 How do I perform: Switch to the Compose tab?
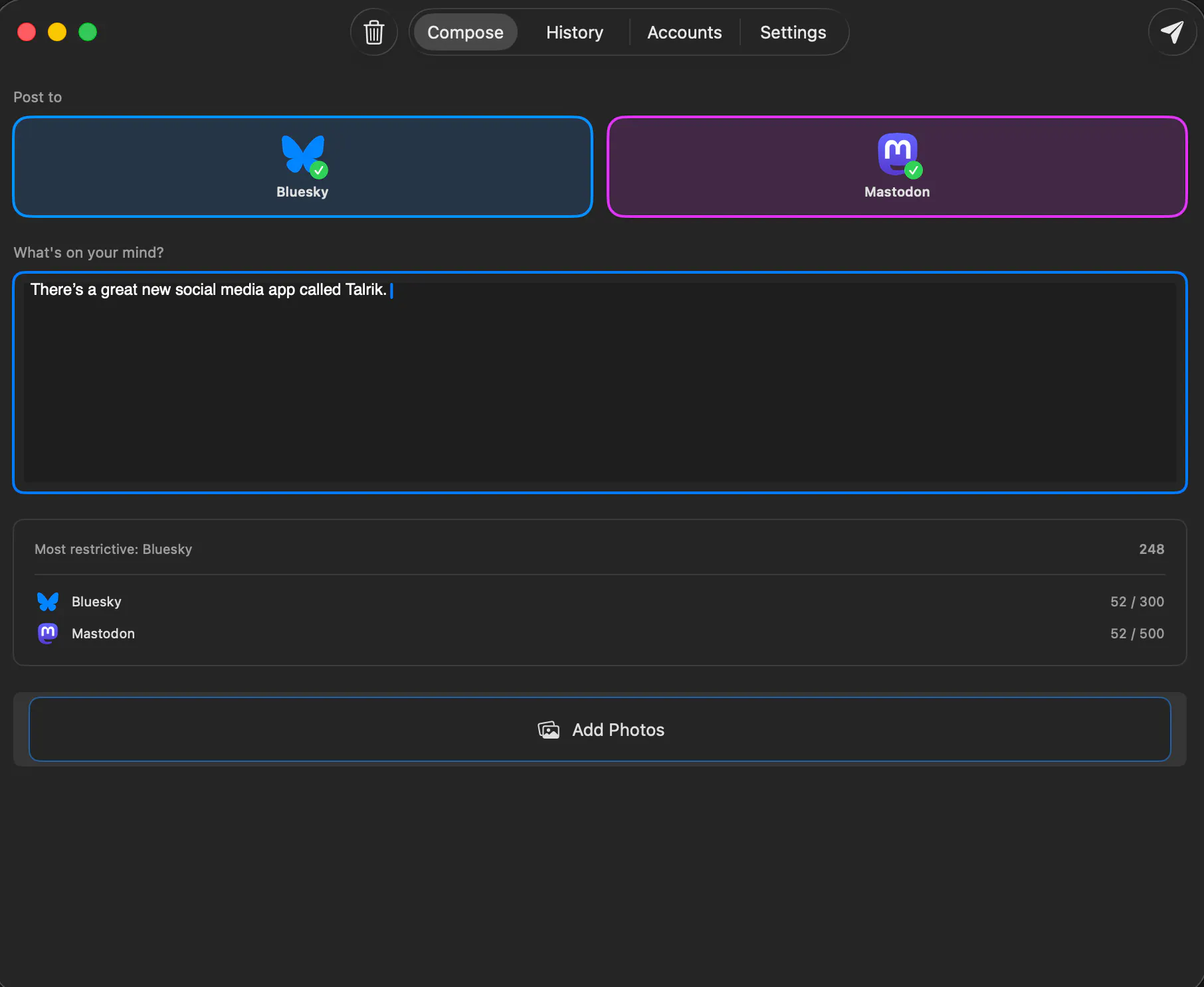(x=465, y=32)
